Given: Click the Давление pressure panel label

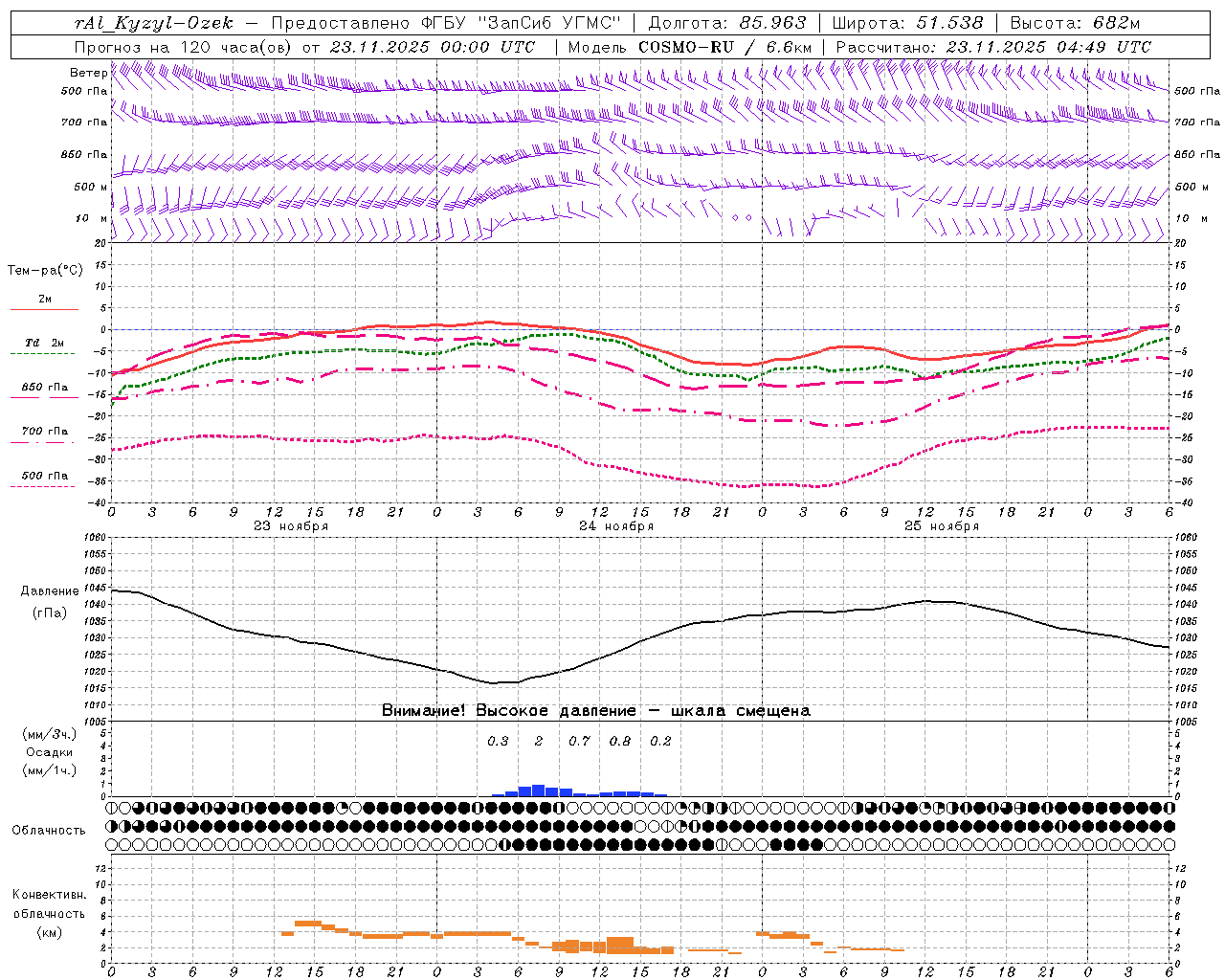Looking at the screenshot, I should [50, 591].
